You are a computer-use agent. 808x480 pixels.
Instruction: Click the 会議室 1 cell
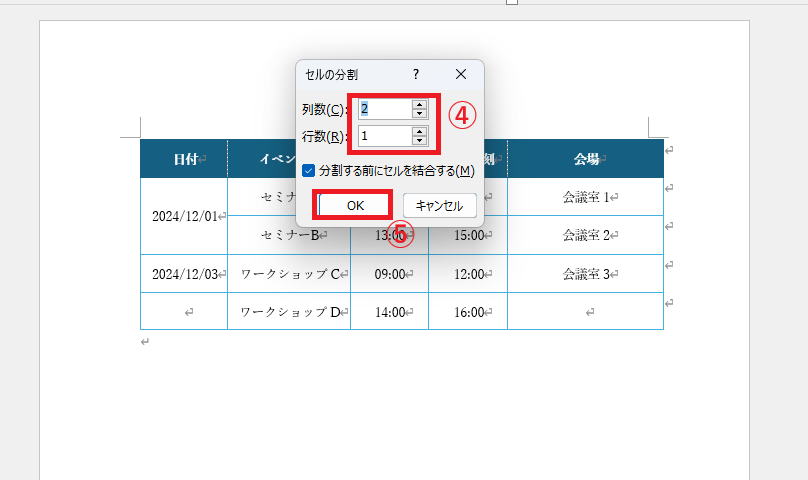point(585,197)
